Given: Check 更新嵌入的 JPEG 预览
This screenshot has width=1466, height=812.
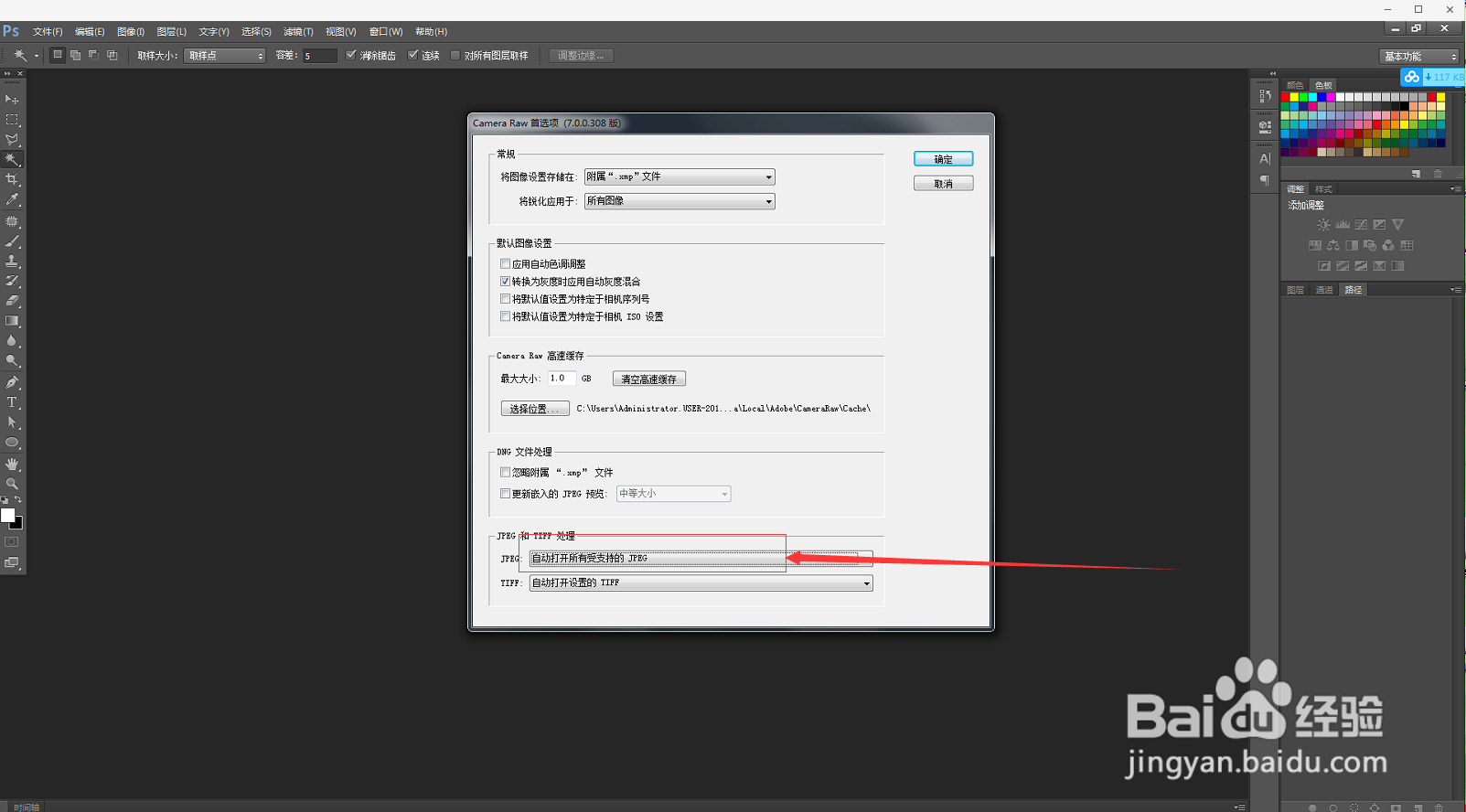Looking at the screenshot, I should click(x=505, y=493).
